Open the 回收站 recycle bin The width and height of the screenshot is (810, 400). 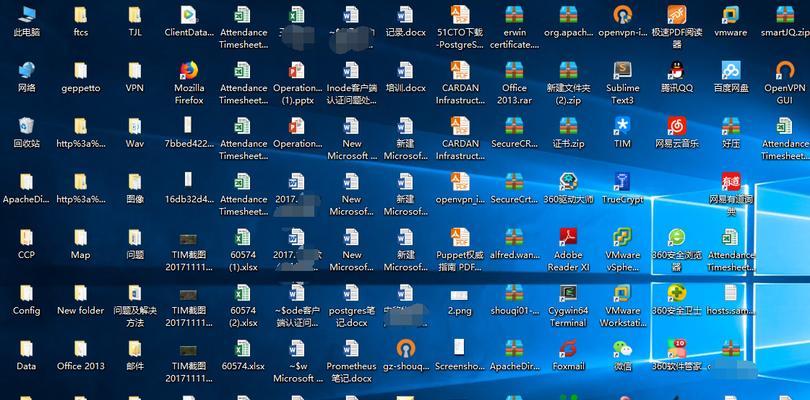tap(26, 133)
